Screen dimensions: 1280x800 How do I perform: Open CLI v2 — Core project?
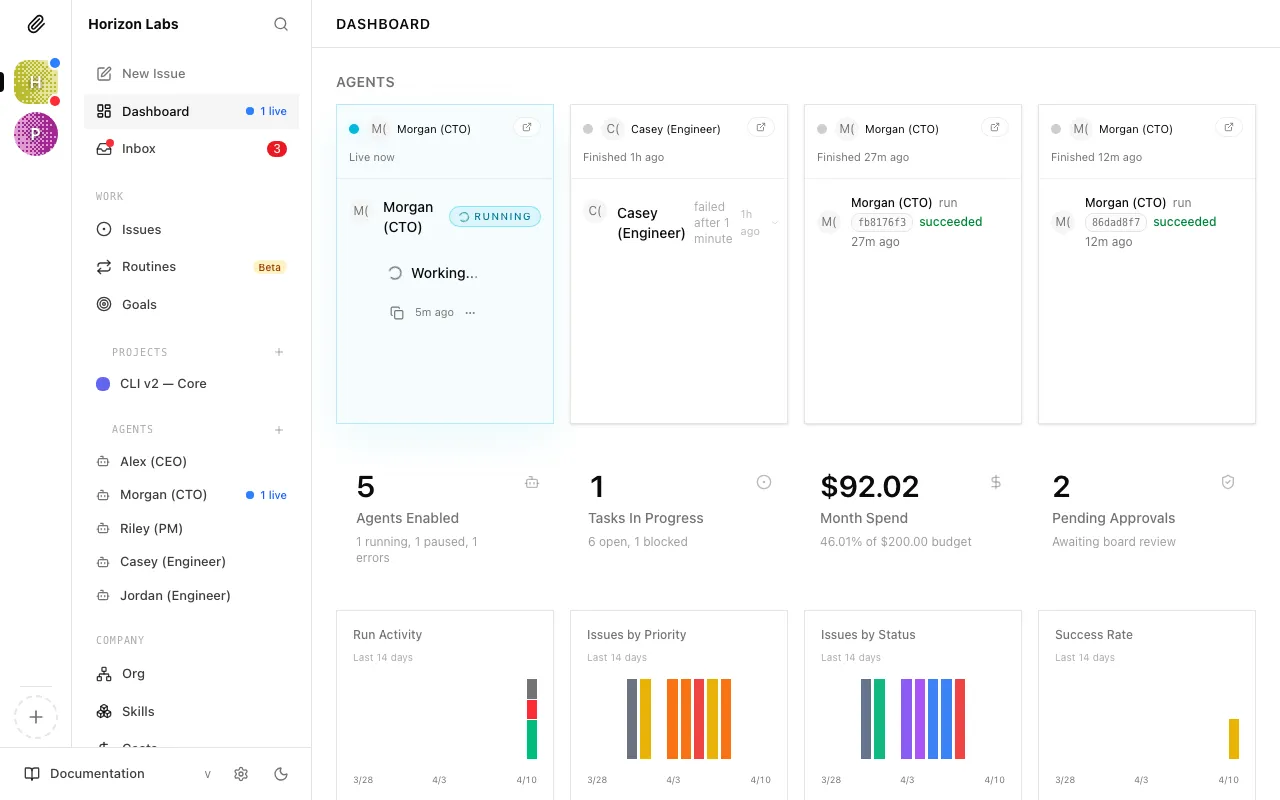pyautogui.click(x=191, y=384)
